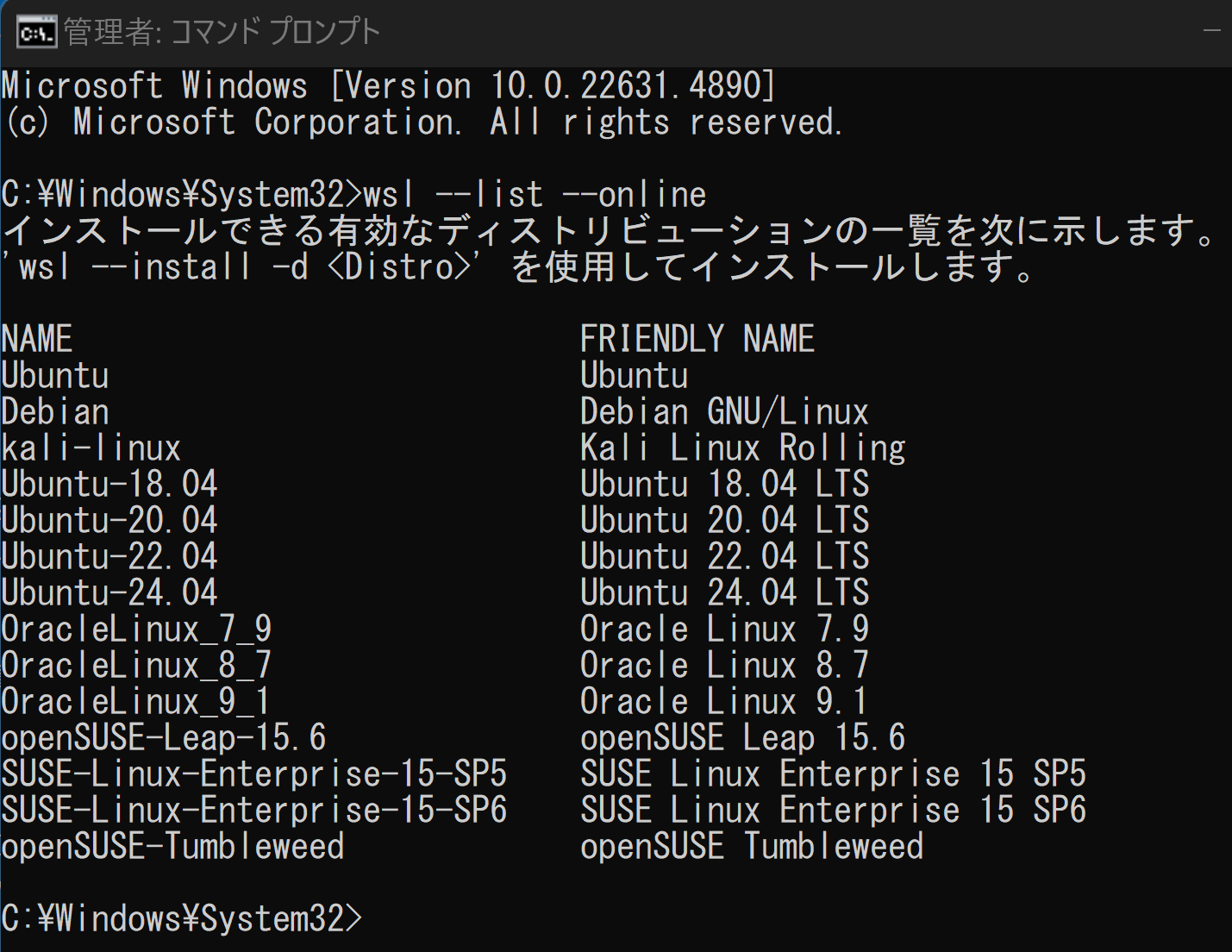Click the 'Ubuntu 18.04 LTS' friendly name

point(725,484)
